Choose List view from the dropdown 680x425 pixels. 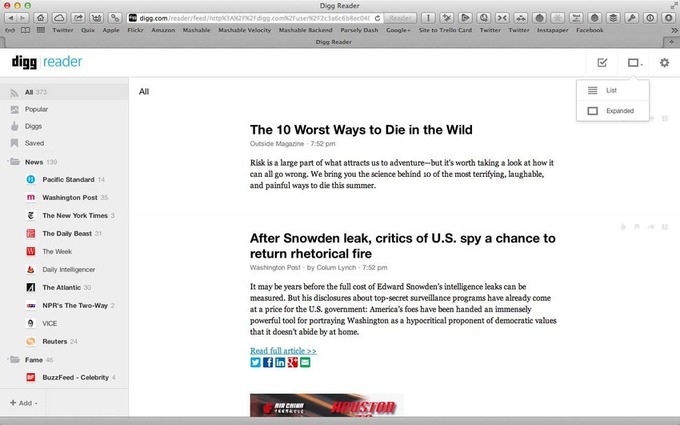click(612, 90)
